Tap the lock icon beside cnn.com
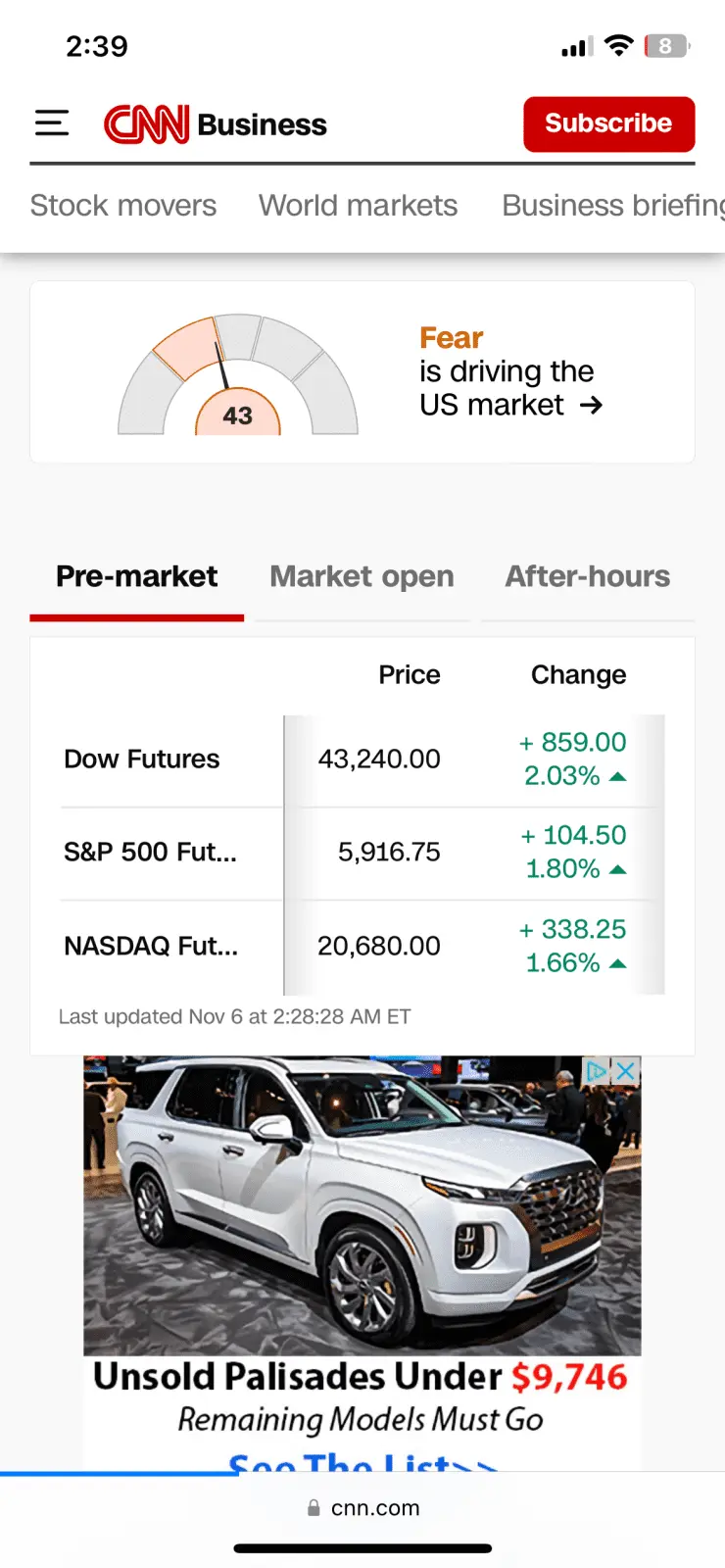725x1568 pixels. click(x=314, y=1508)
